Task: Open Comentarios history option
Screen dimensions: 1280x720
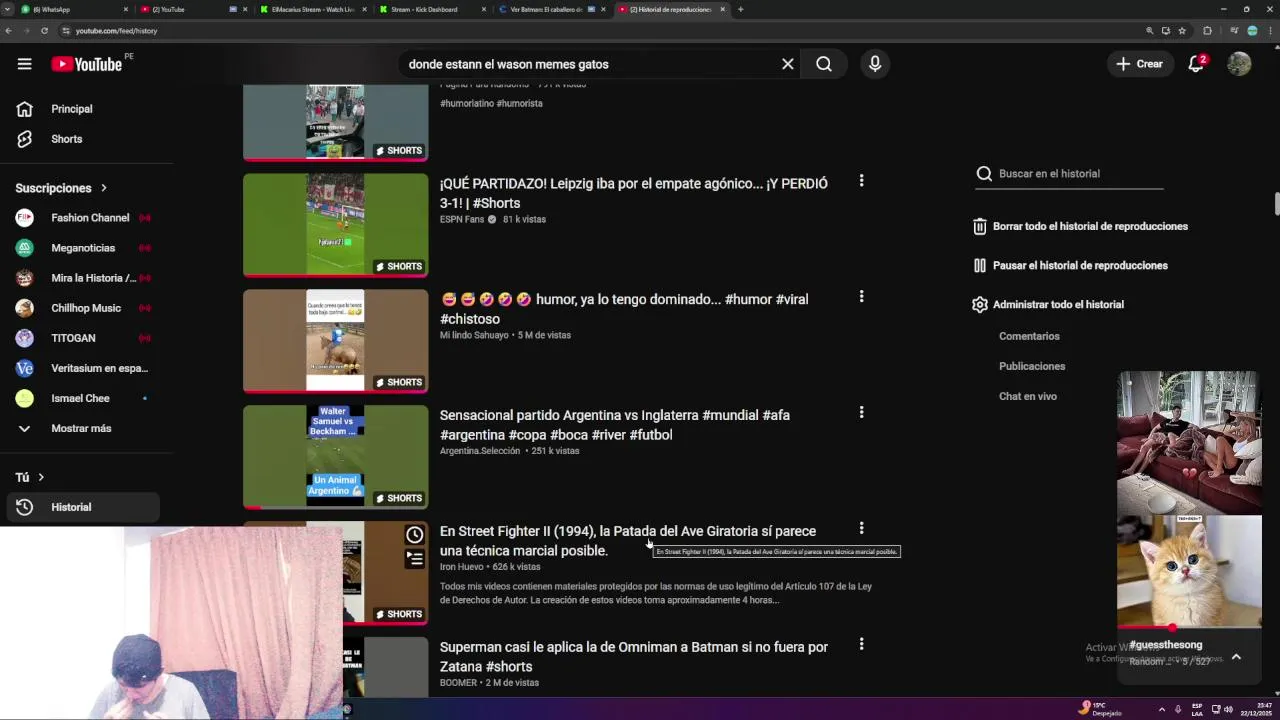Action: [x=1029, y=336]
